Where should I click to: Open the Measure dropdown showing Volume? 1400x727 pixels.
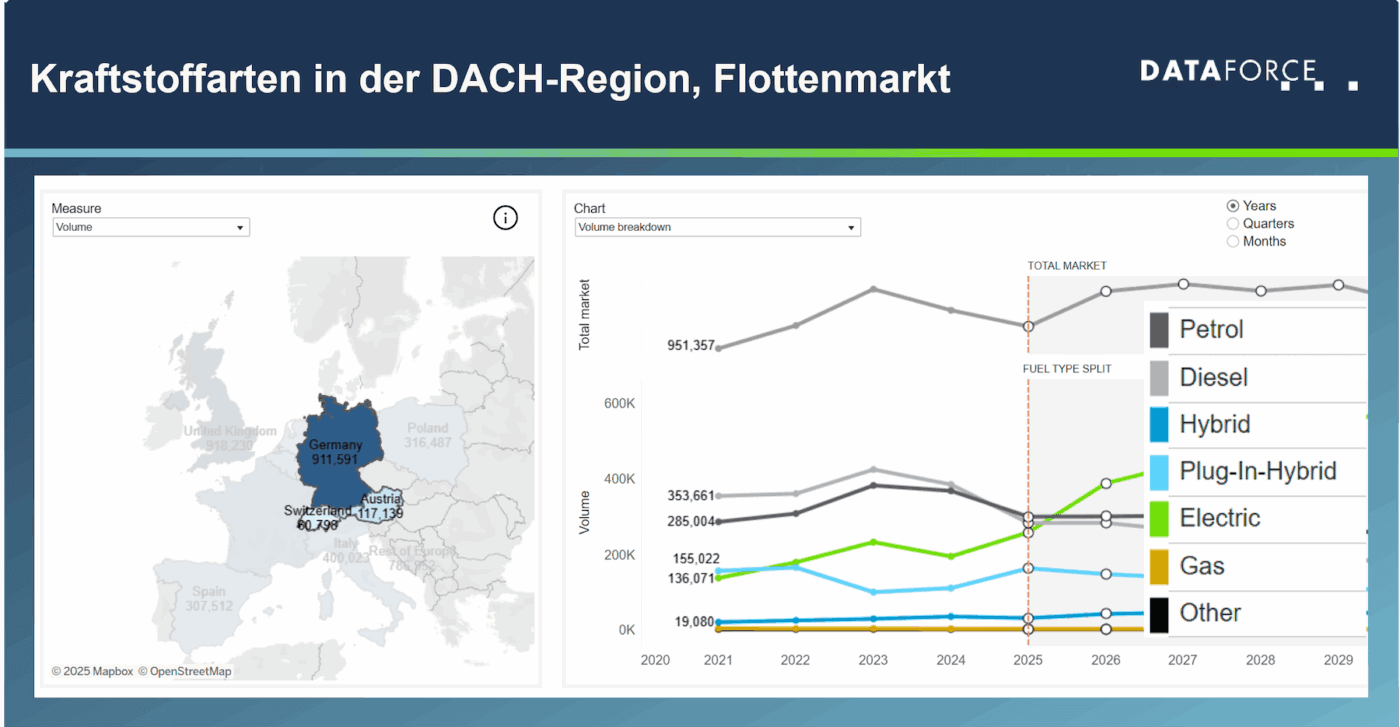tap(150, 227)
